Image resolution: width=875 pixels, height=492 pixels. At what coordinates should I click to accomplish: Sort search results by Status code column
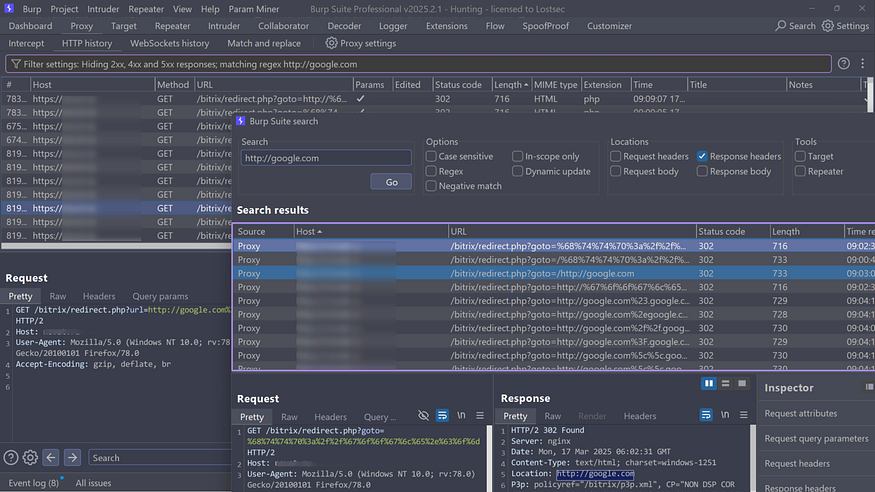tap(732, 231)
